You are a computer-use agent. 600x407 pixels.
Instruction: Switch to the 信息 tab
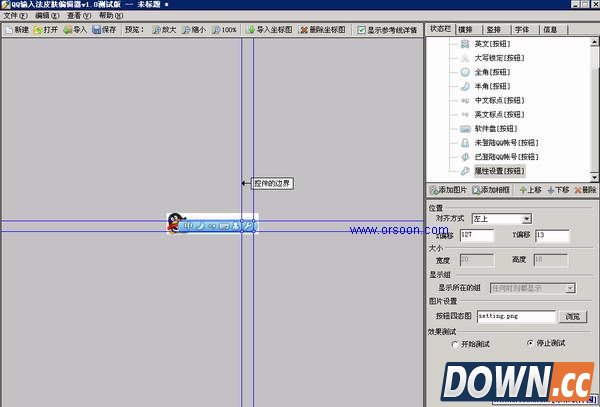[550, 30]
